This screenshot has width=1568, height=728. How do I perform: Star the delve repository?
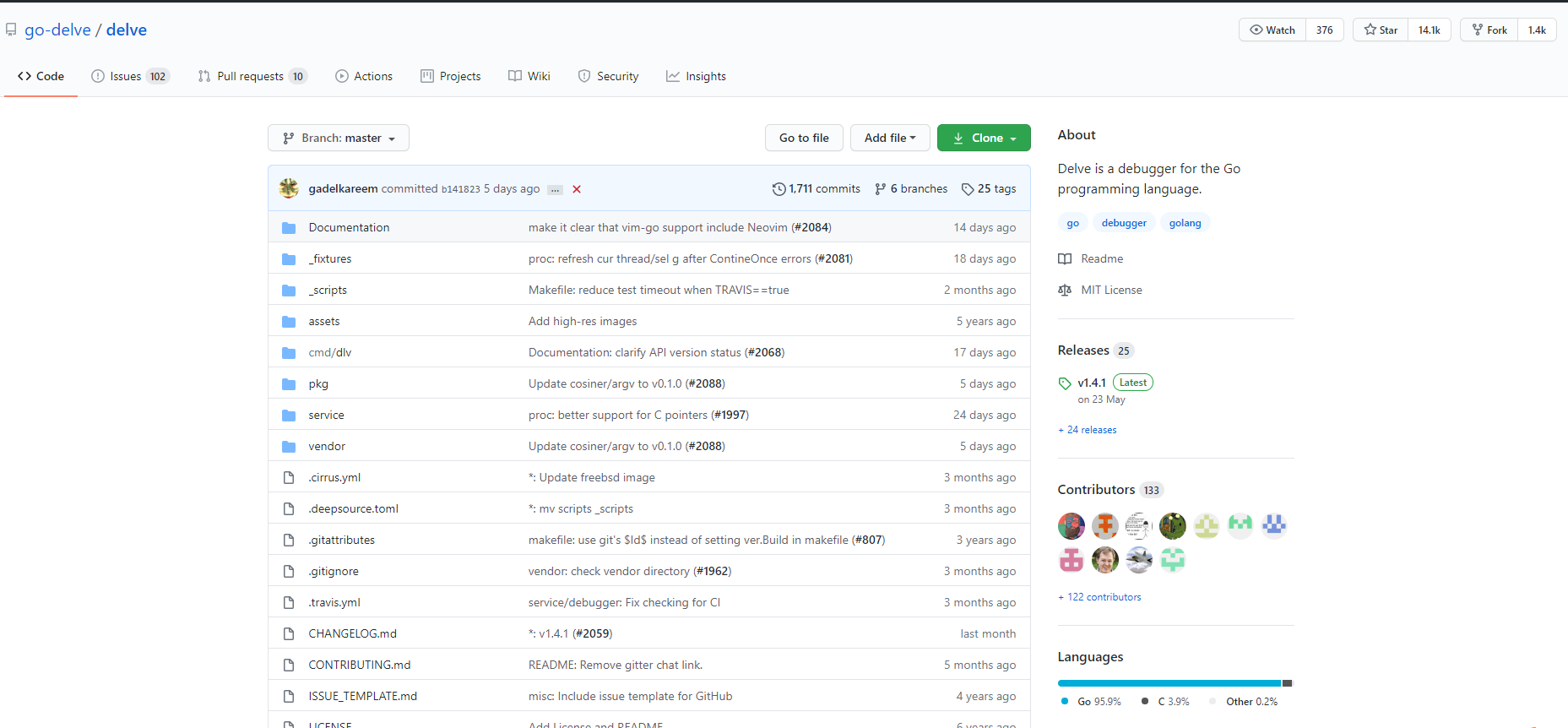click(1381, 30)
